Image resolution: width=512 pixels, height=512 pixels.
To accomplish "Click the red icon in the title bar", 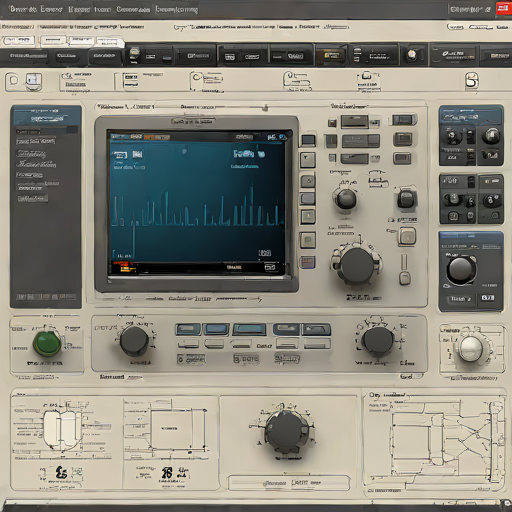I will 503,9.
